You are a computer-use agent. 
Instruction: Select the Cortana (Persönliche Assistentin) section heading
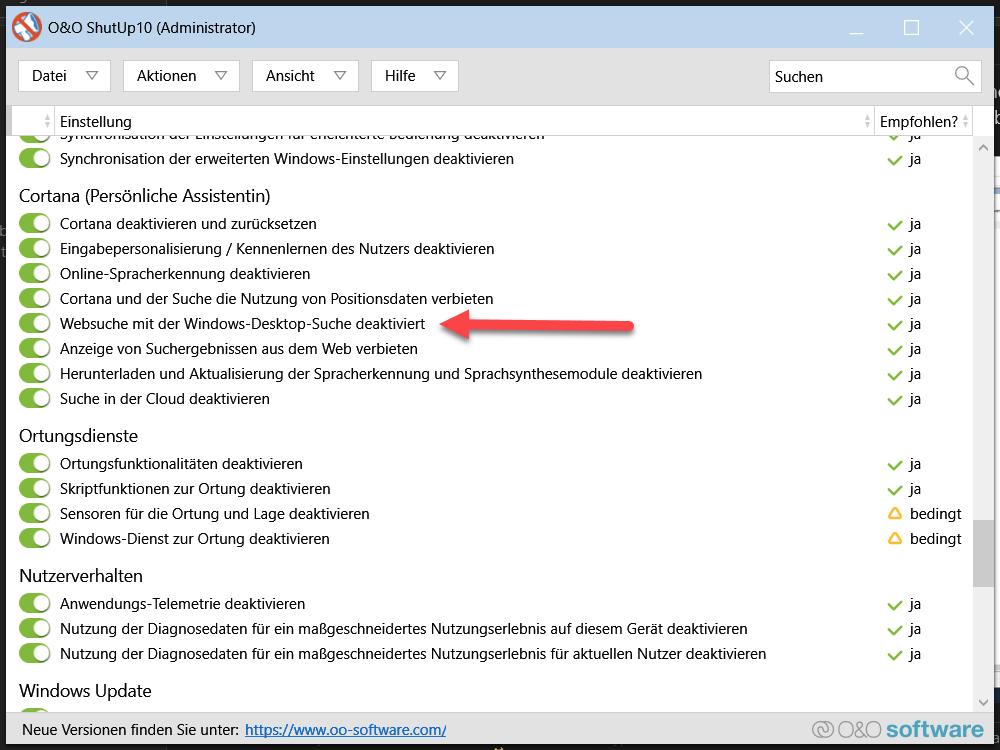[x=145, y=196]
